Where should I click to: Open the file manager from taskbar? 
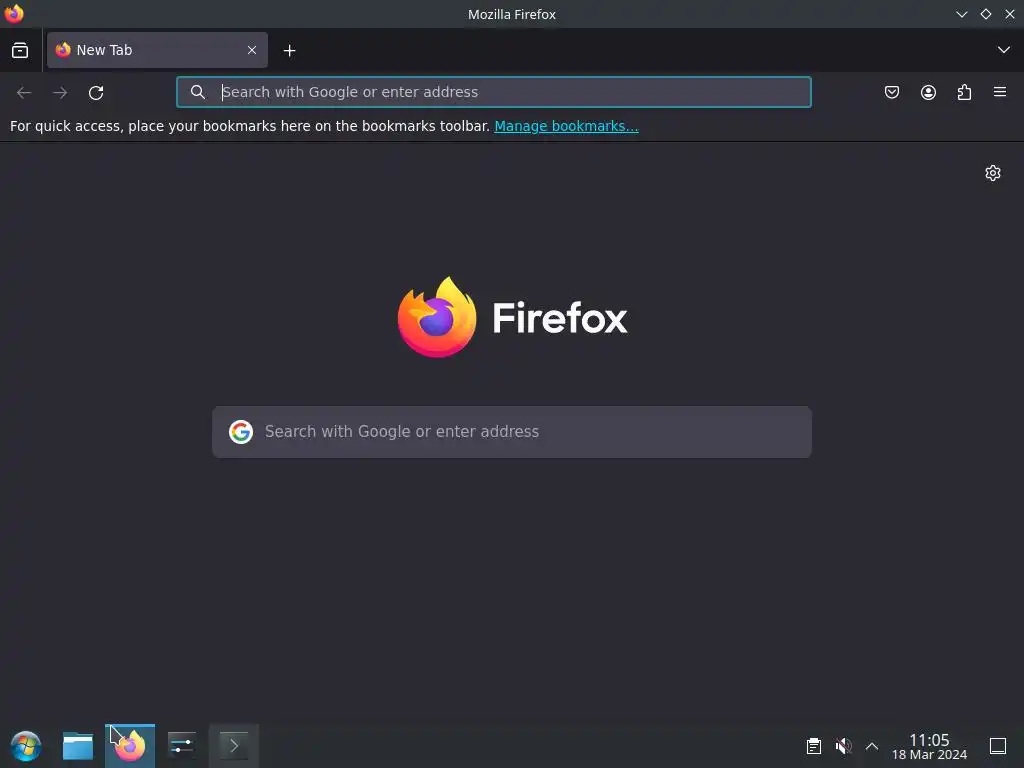[x=78, y=746]
